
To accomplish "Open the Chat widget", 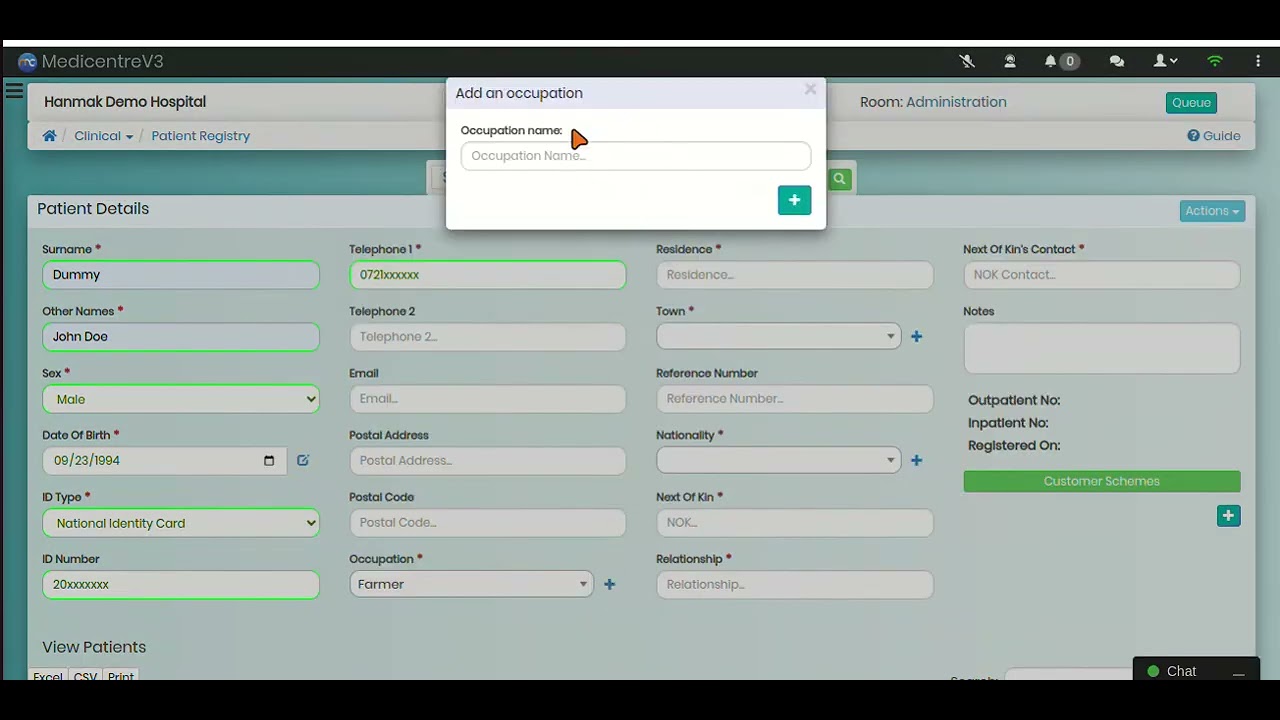I will 1181,671.
